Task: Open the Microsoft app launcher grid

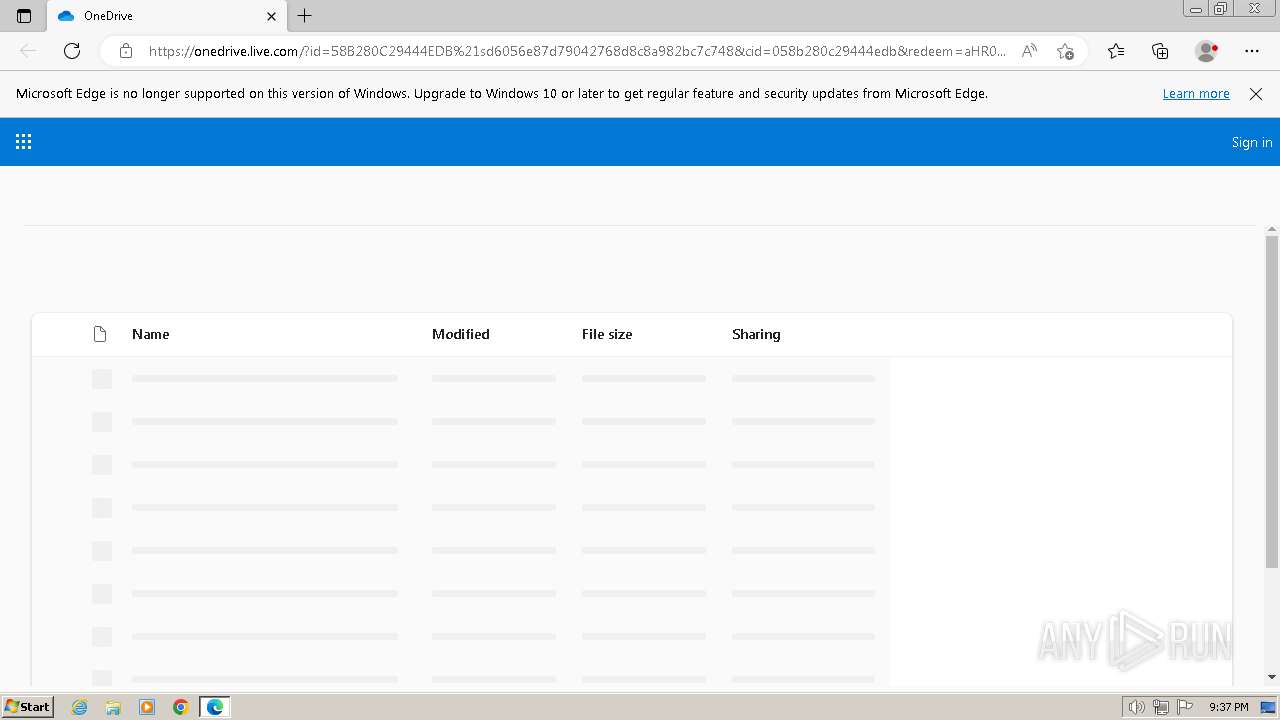Action: click(x=24, y=142)
